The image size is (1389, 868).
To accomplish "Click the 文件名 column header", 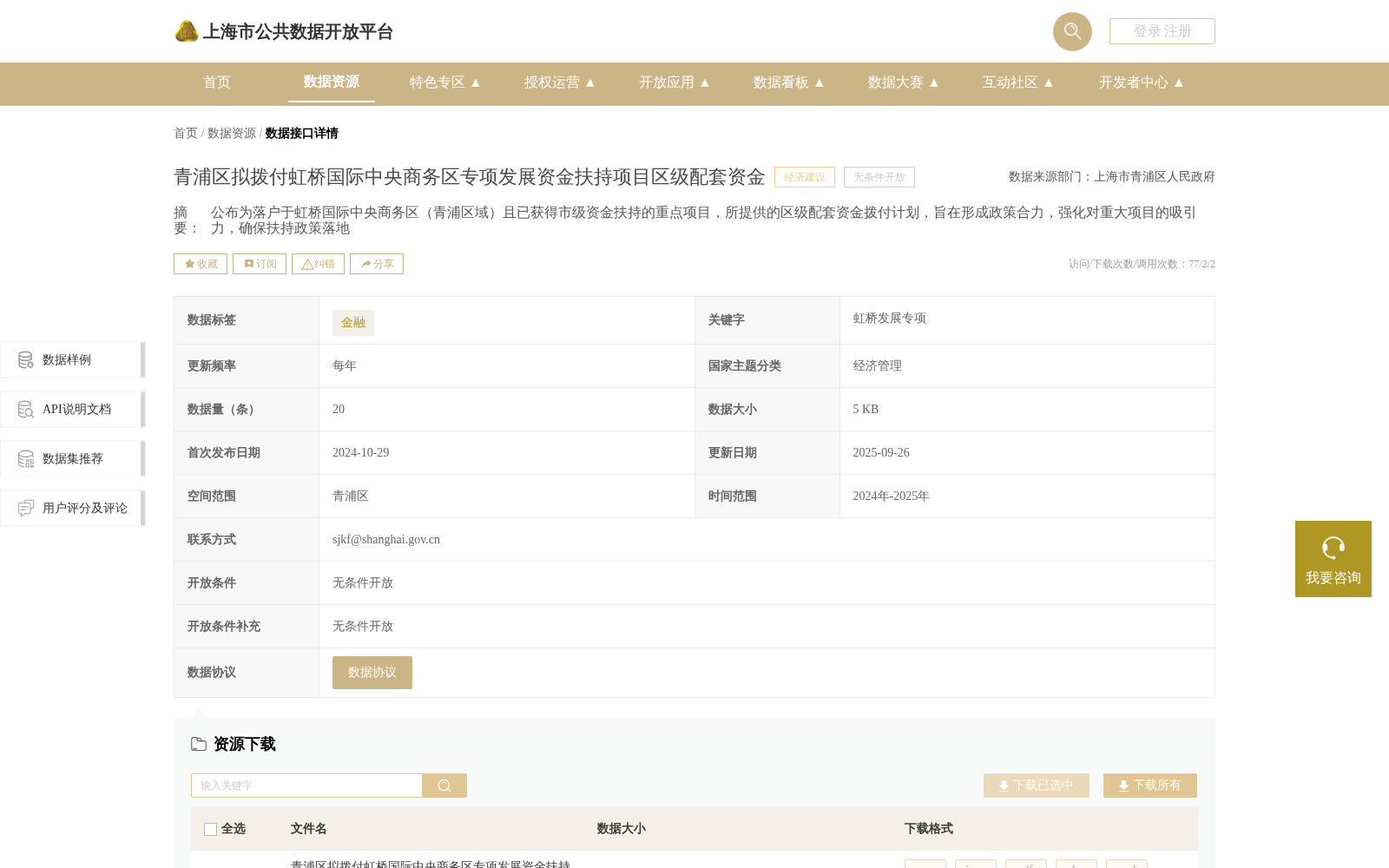I will coord(308,829).
